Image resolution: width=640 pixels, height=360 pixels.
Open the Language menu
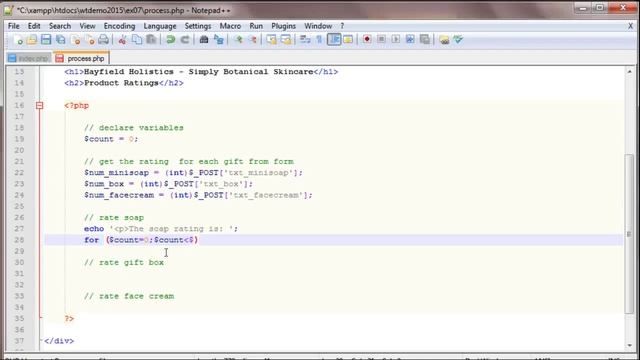point(160,26)
